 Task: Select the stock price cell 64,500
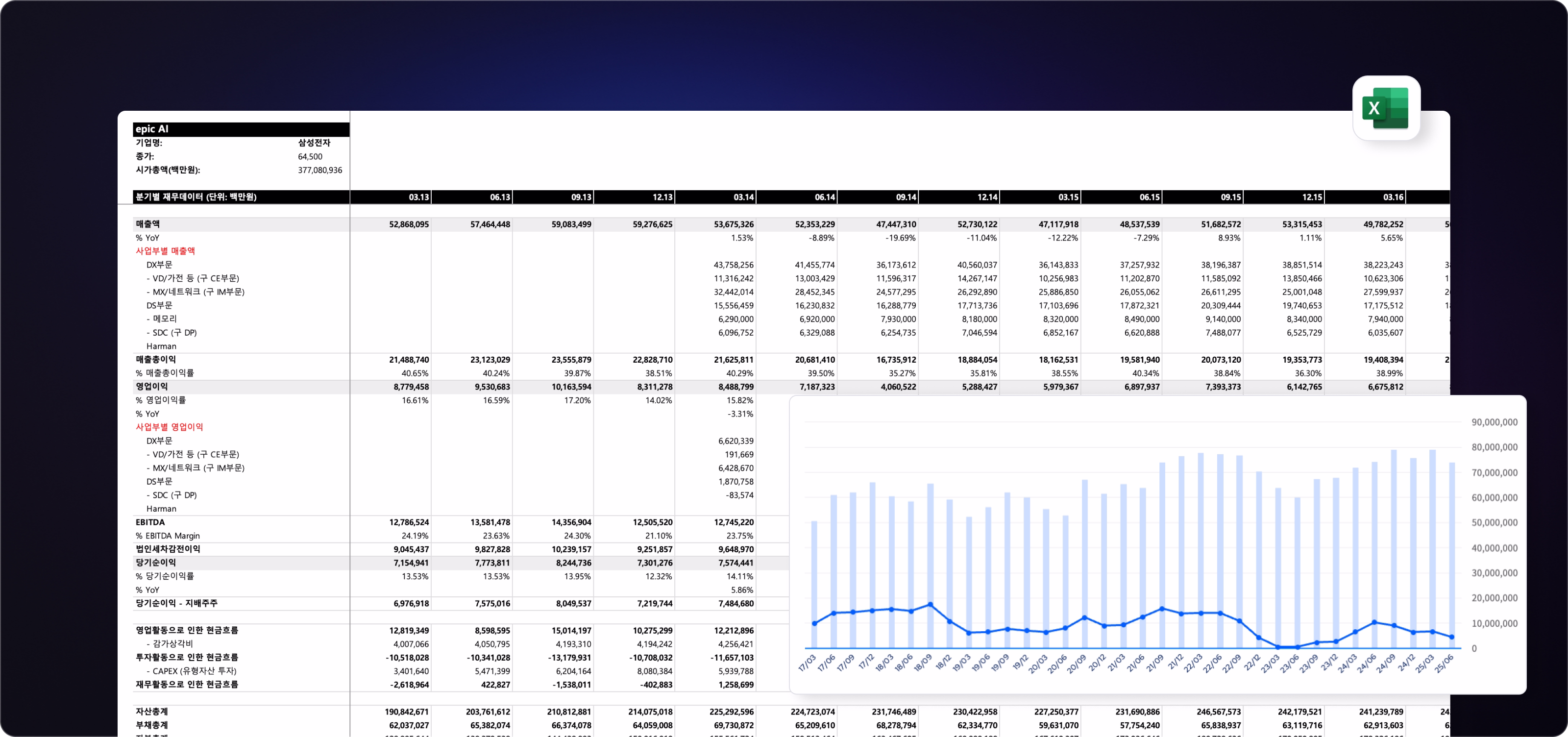(x=310, y=156)
